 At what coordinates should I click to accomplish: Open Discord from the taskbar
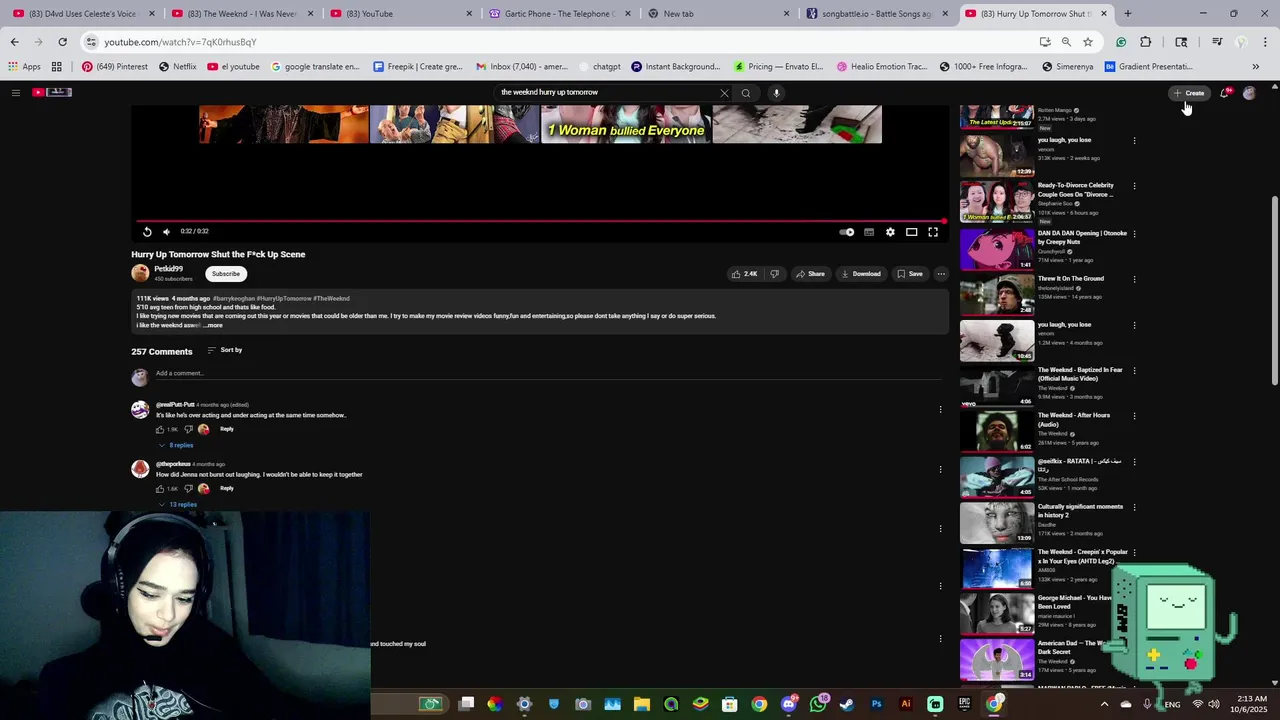789,704
